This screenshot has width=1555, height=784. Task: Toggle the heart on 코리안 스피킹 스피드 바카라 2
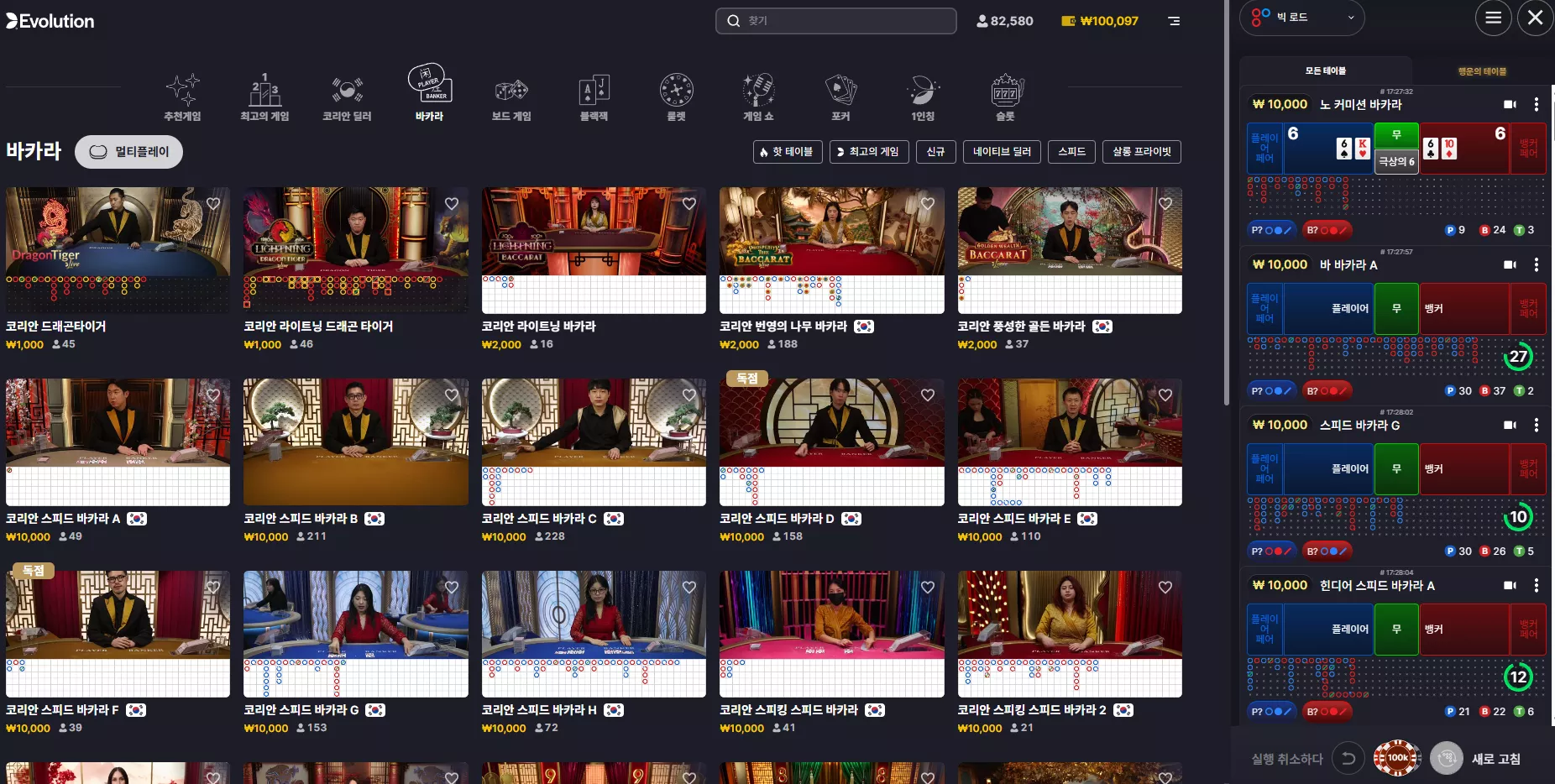[x=1165, y=588]
